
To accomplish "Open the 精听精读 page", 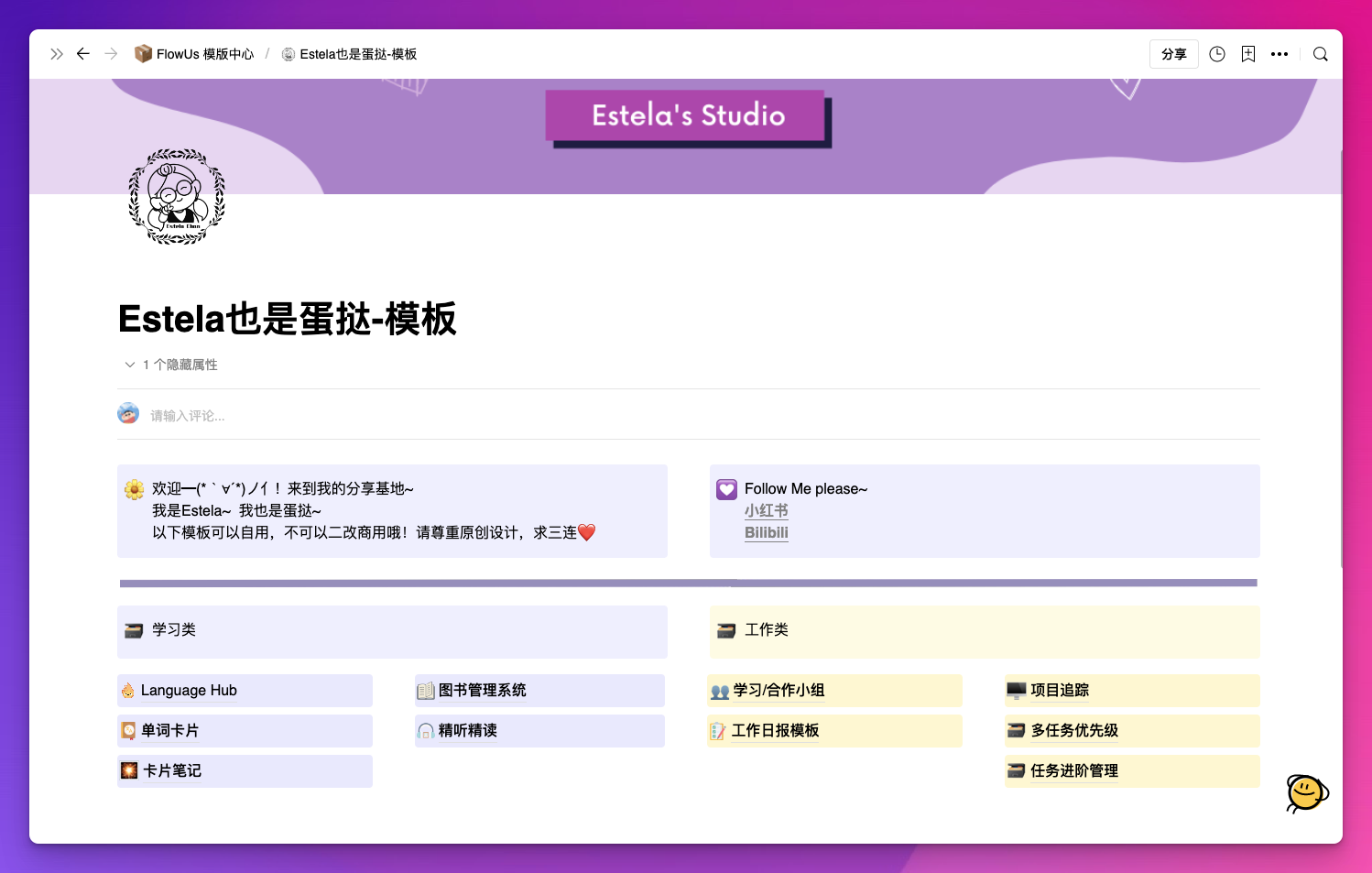I will coord(467,730).
